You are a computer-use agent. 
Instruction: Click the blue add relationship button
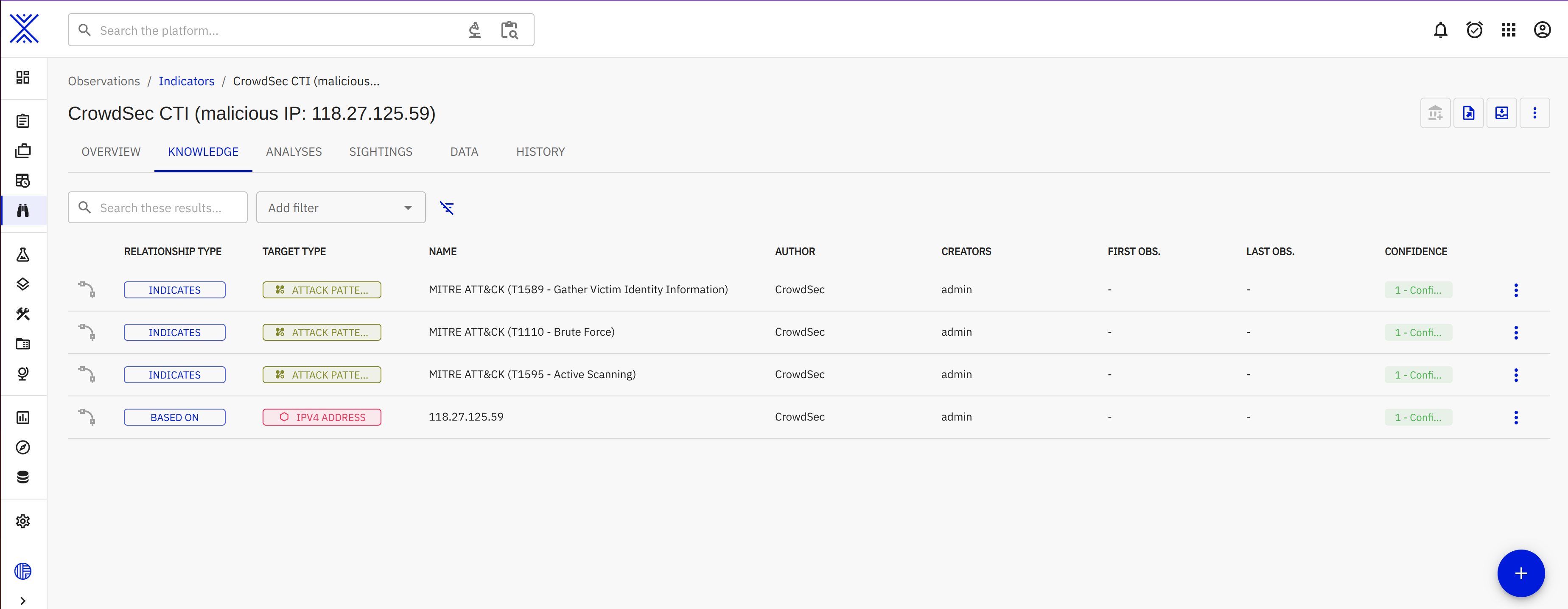[1520, 573]
